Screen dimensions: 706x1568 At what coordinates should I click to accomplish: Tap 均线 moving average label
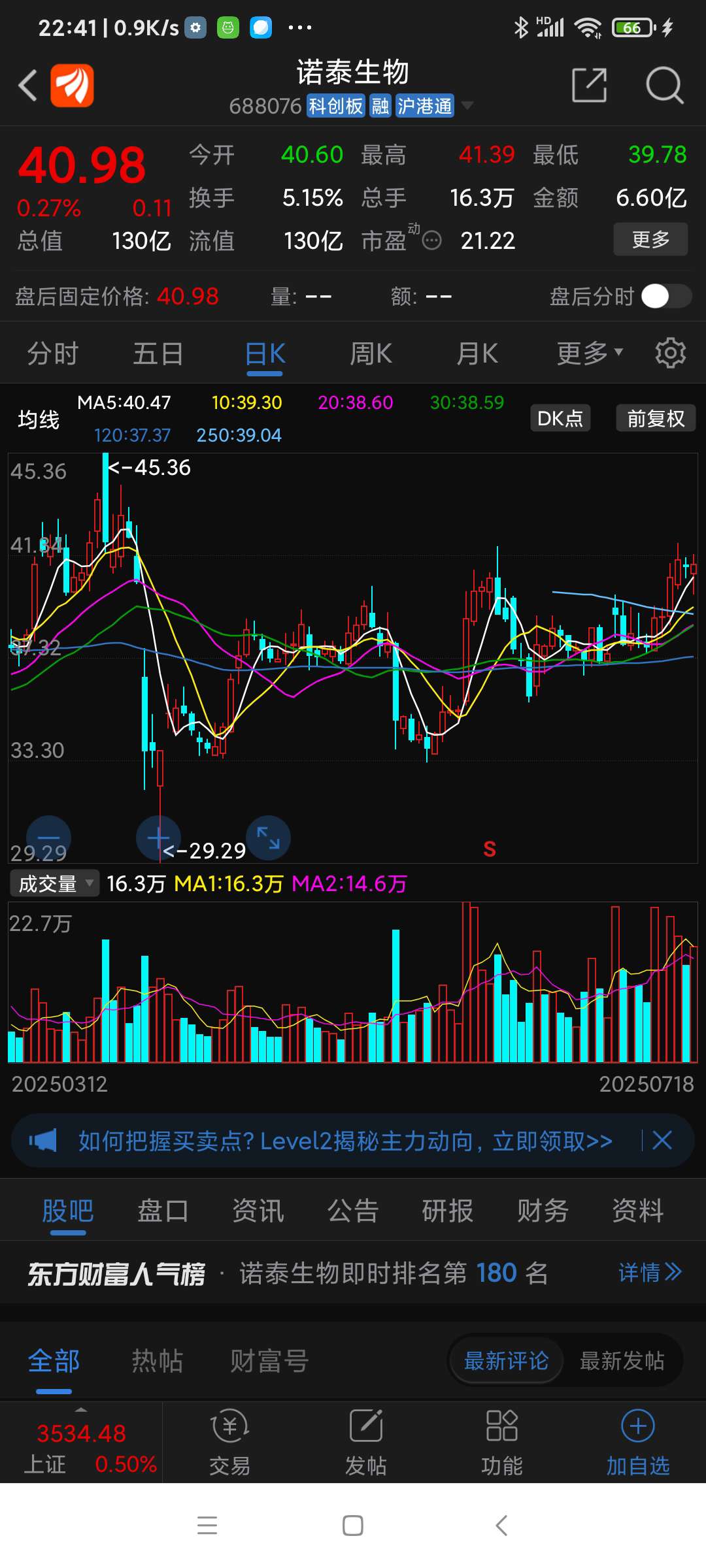coord(39,419)
